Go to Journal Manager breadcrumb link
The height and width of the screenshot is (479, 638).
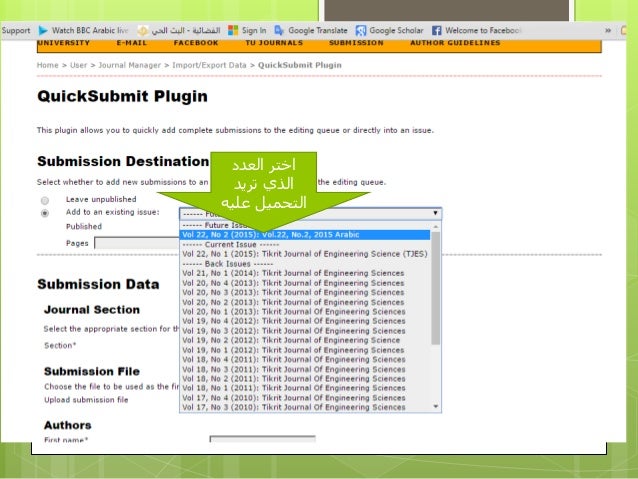pyautogui.click(x=129, y=65)
